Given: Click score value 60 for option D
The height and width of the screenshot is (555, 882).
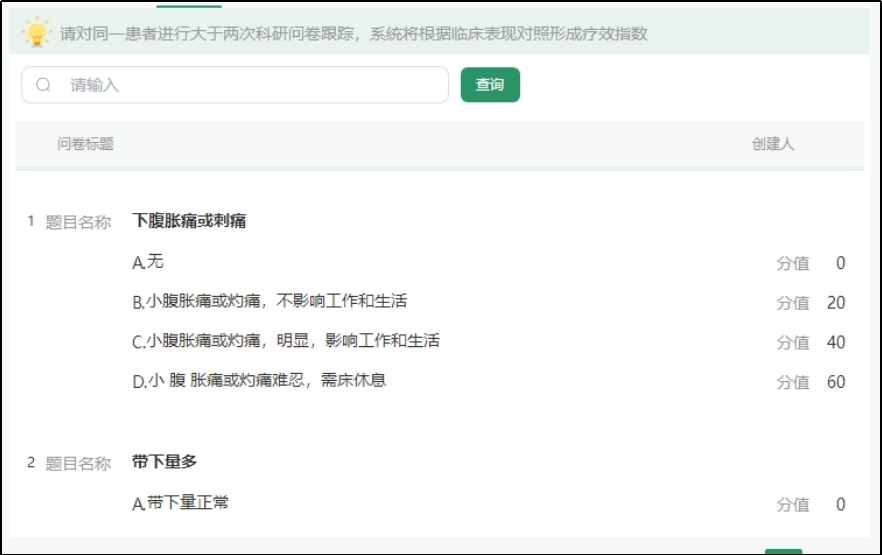Looking at the screenshot, I should tap(835, 382).
